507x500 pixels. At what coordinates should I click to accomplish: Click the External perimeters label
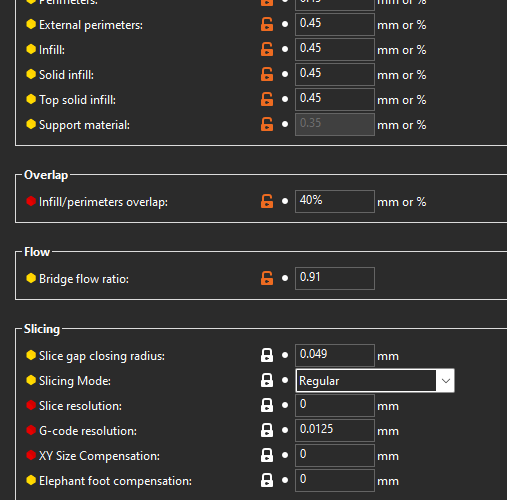[91, 25]
